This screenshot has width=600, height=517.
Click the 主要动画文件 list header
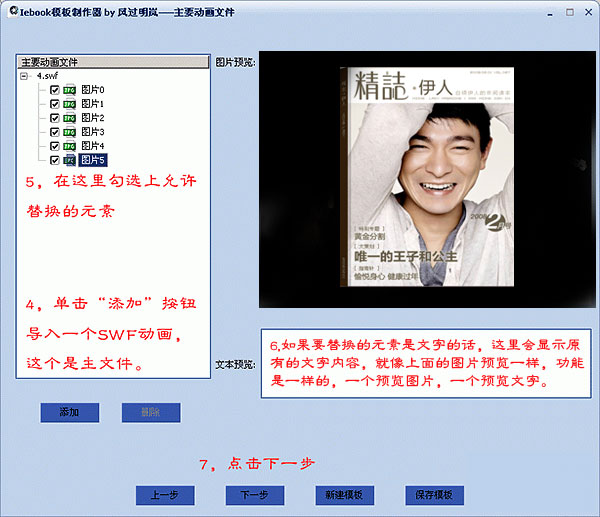113,62
